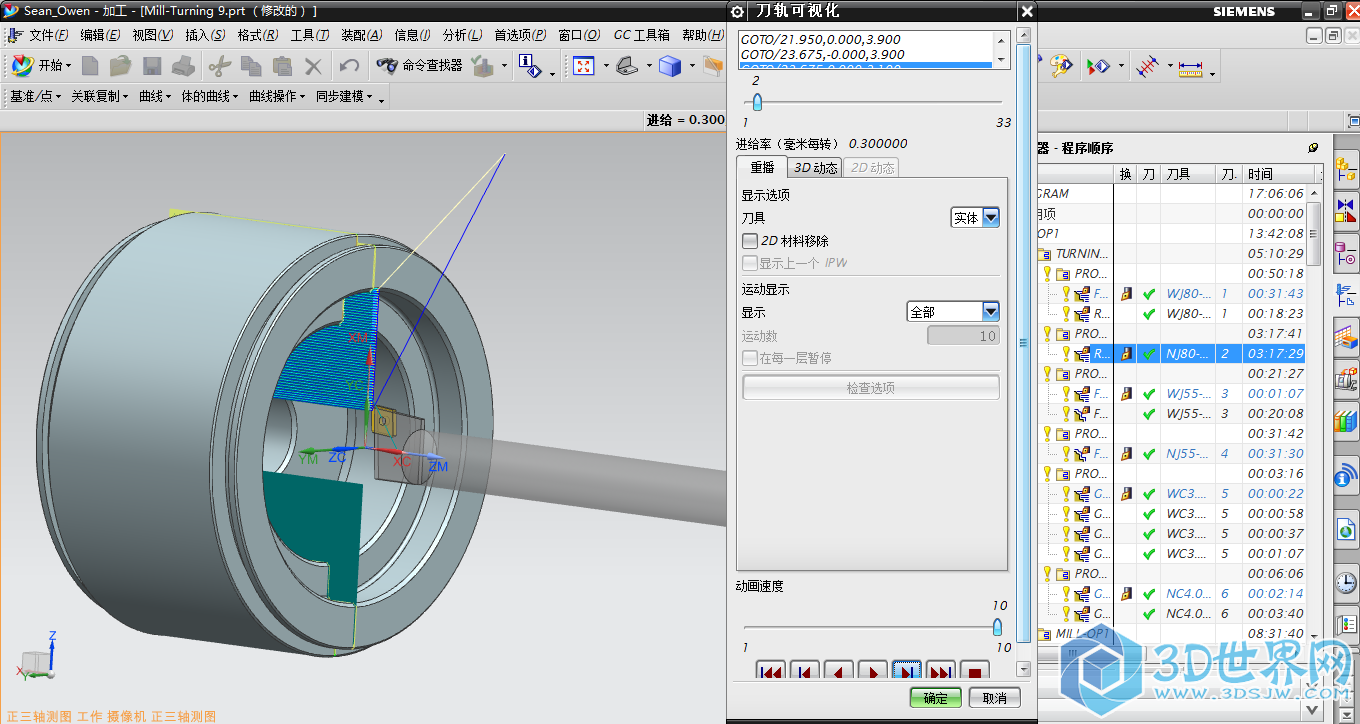1360x724 pixels.
Task: Click the Paste clipboard icon
Action: (x=282, y=66)
